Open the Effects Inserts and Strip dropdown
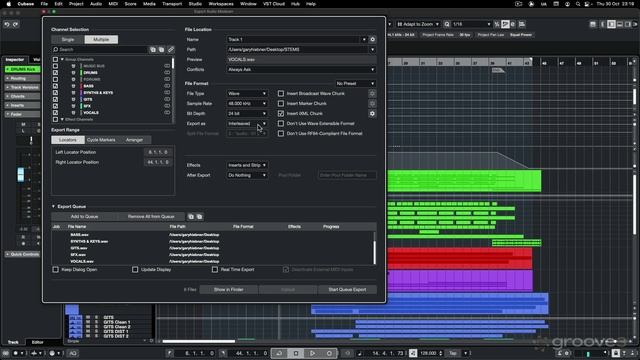 [x=247, y=165]
